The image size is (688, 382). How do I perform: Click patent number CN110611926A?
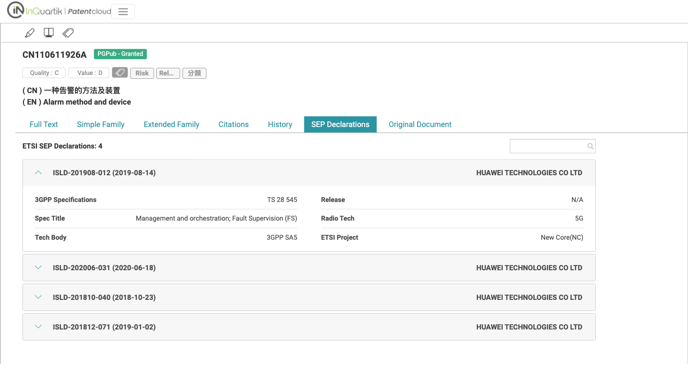click(54, 55)
